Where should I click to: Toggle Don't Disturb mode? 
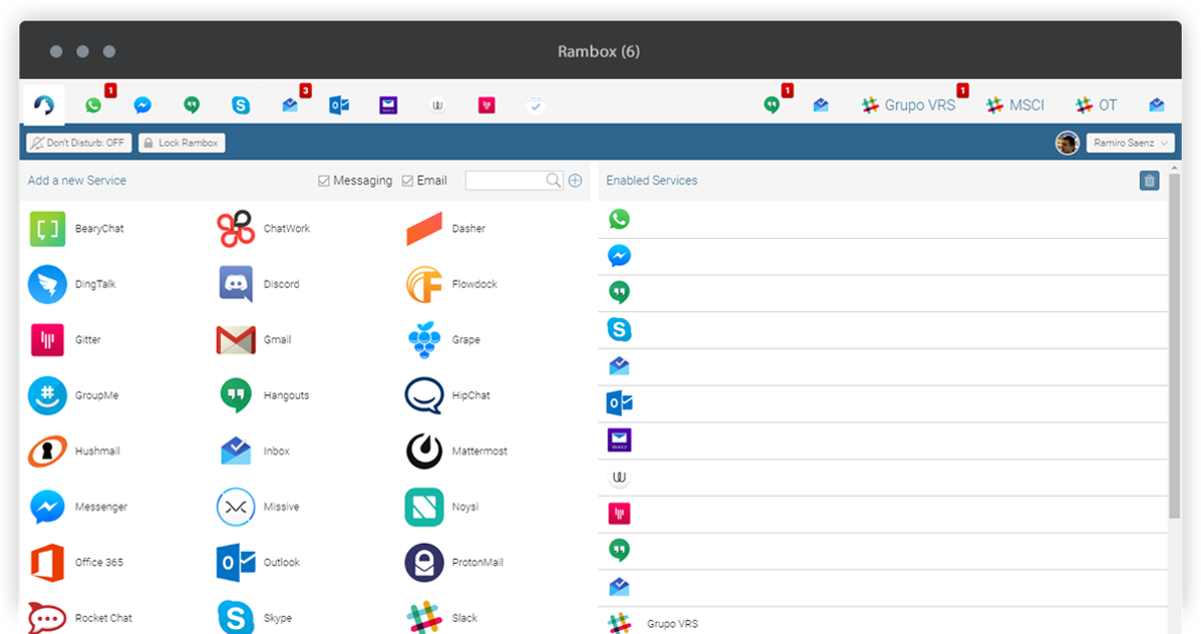pyautogui.click(x=79, y=143)
